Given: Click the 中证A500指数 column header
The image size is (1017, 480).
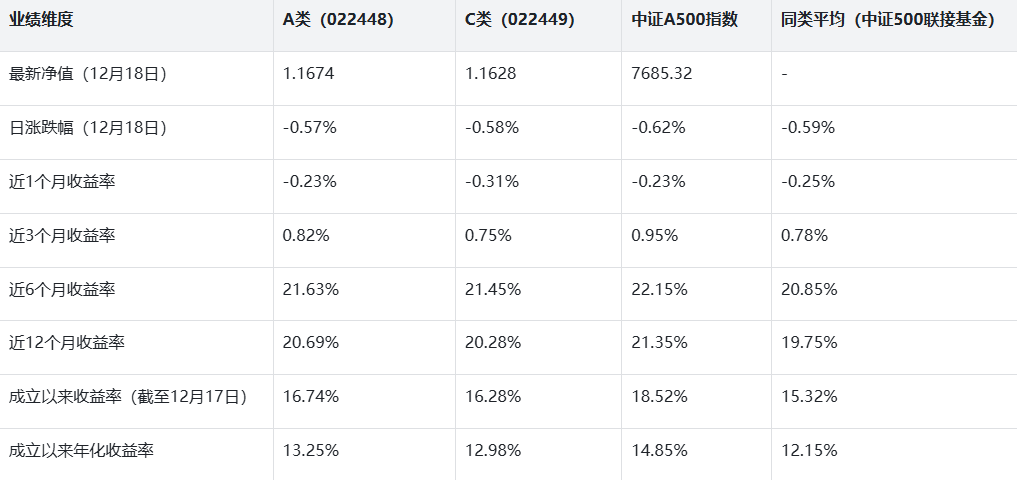Looking at the screenshot, I should 685,19.
